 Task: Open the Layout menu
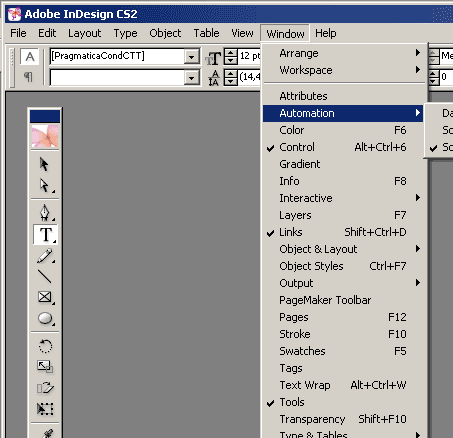[x=84, y=33]
